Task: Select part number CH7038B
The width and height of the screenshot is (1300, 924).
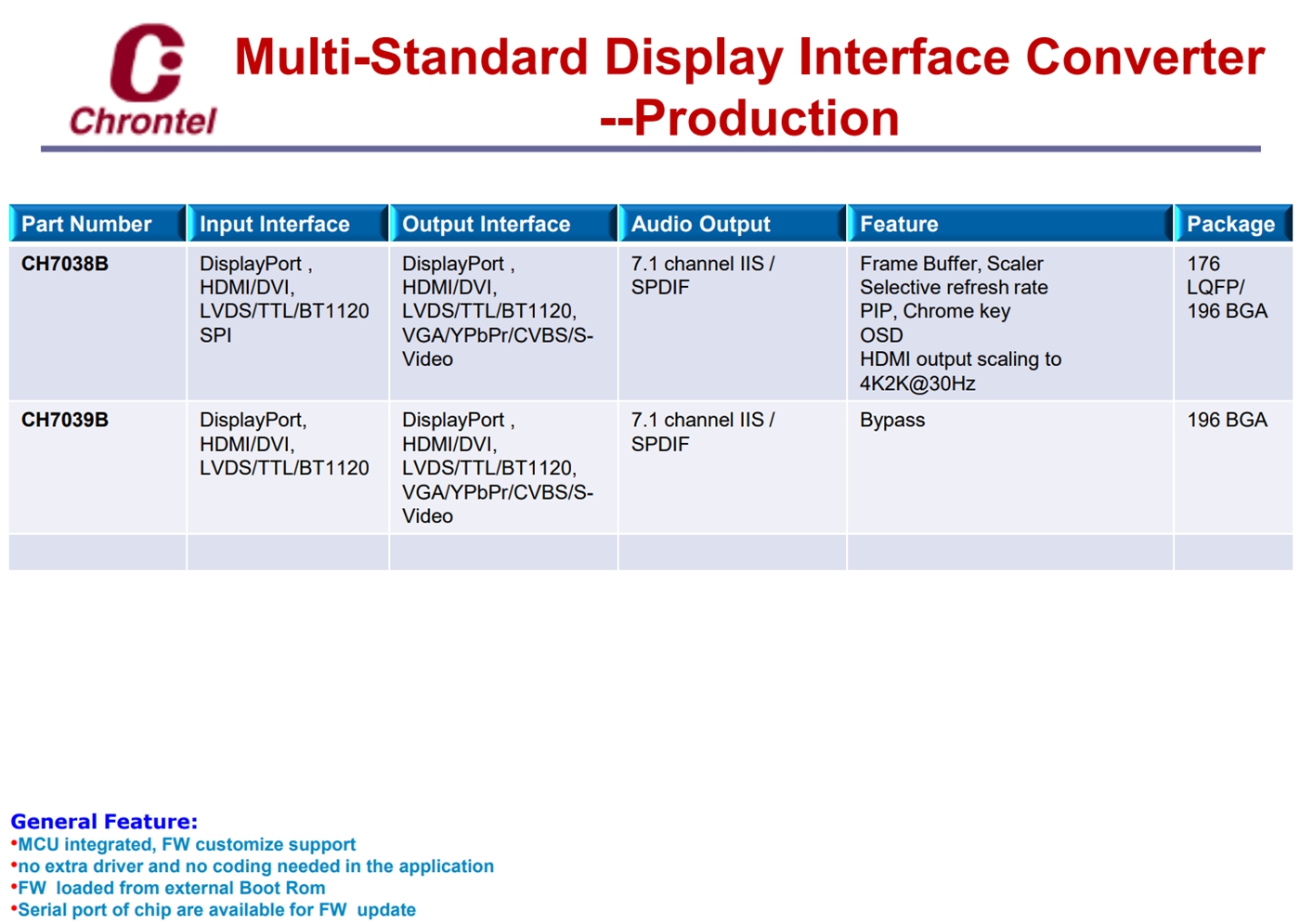Action: [x=65, y=264]
